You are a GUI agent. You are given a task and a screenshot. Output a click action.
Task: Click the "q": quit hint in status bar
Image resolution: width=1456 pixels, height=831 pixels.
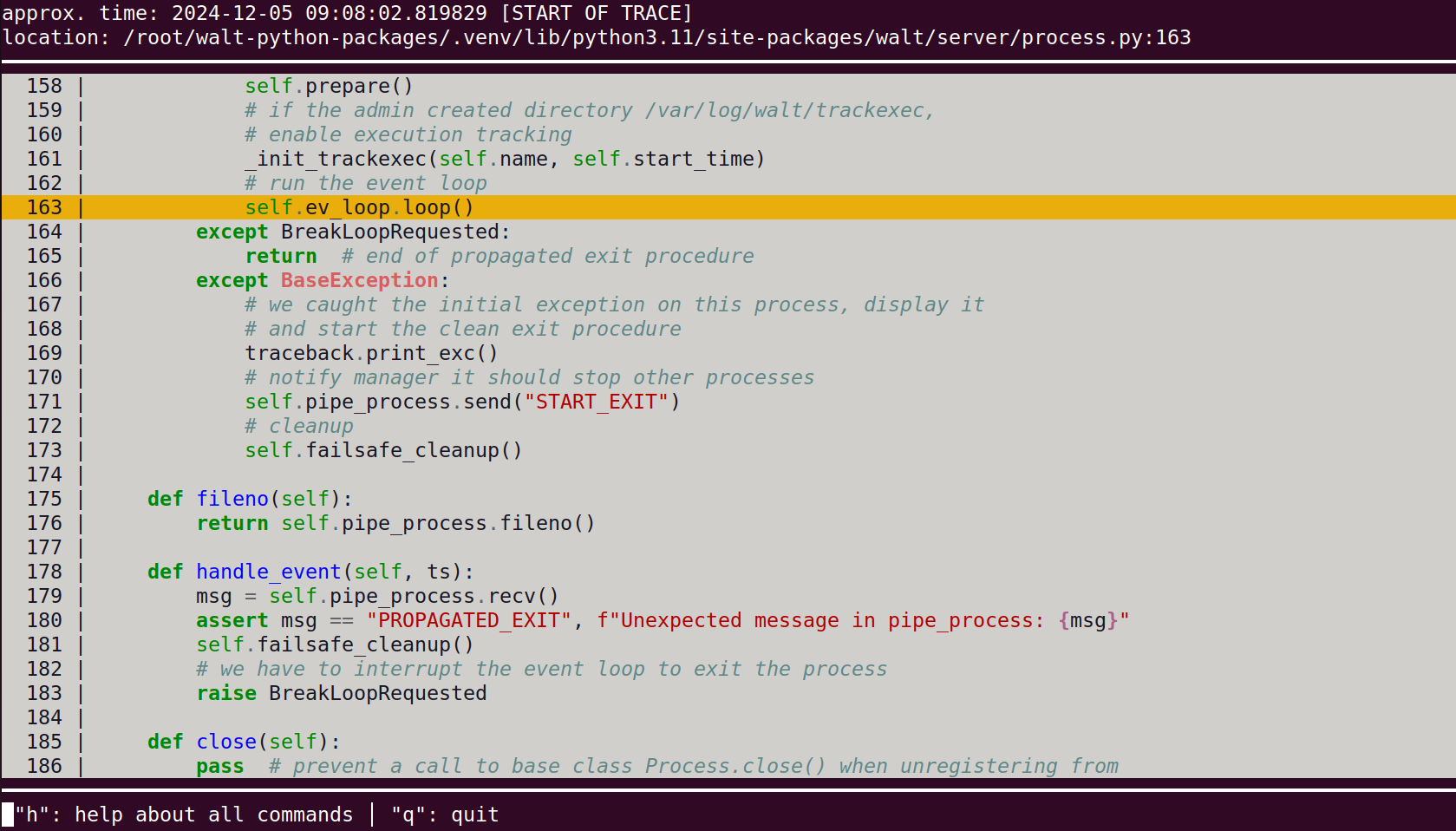point(445,815)
